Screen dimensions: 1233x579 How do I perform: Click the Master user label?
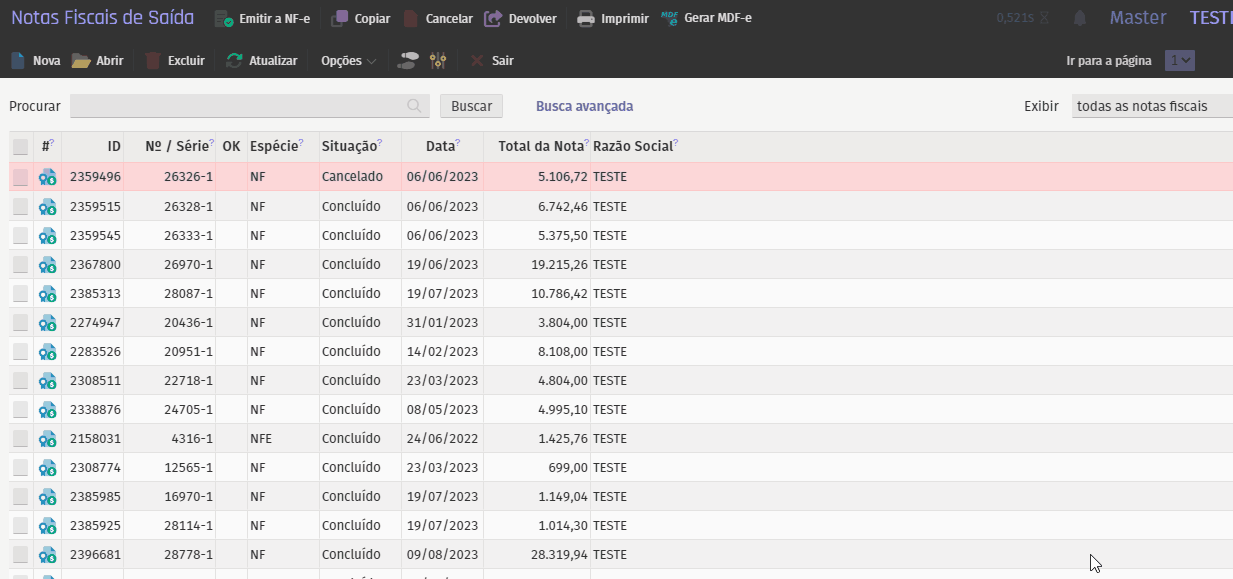coord(1138,18)
